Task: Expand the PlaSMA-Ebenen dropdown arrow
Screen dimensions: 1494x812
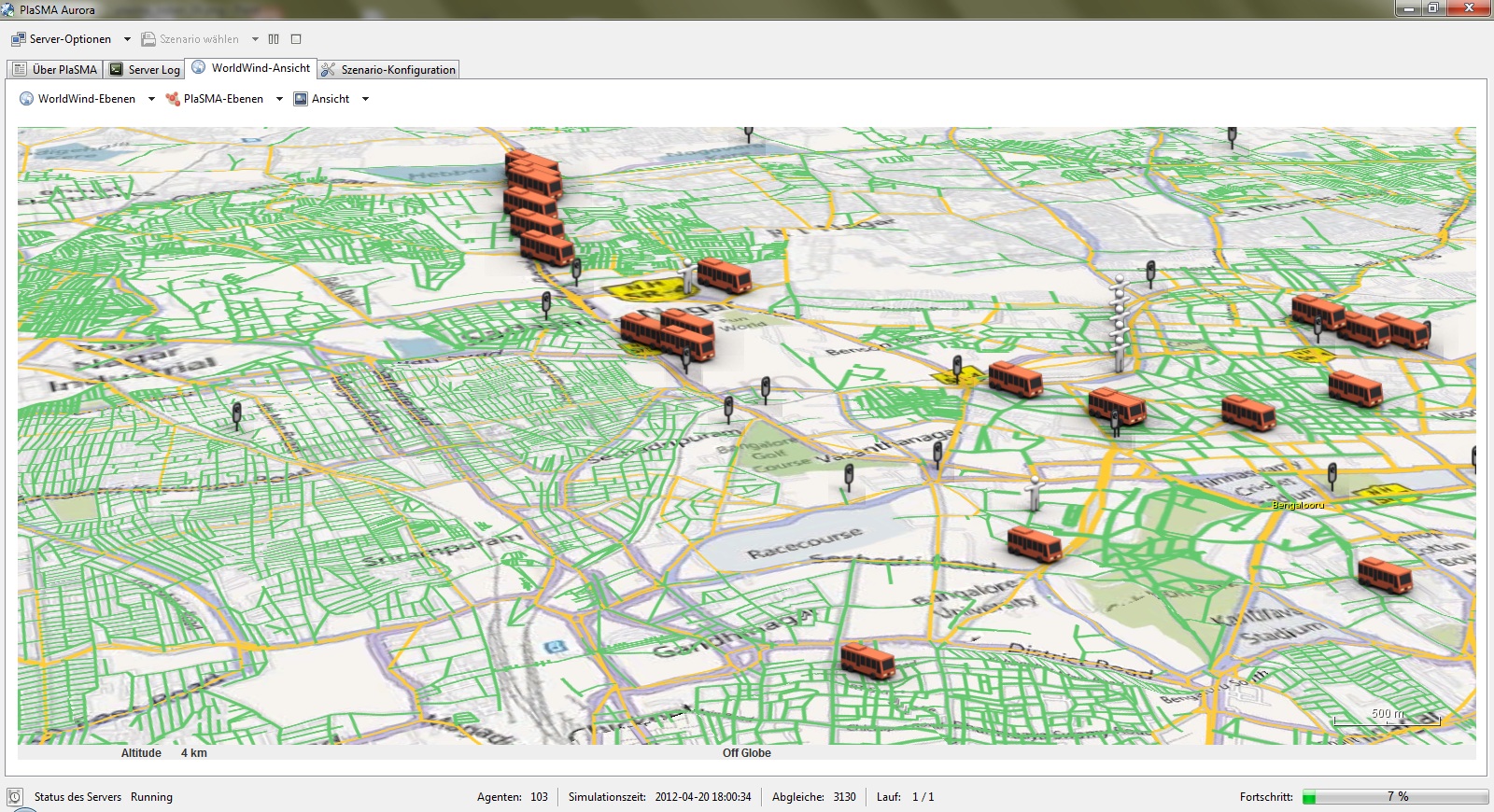Action: point(279,99)
